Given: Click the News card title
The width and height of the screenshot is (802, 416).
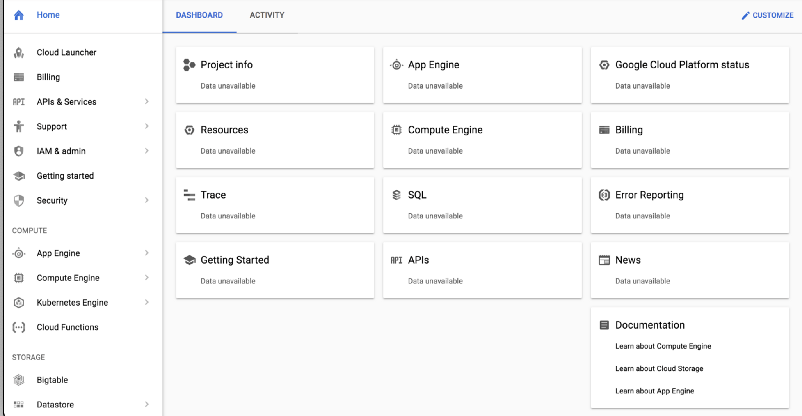Looking at the screenshot, I should click(628, 260).
